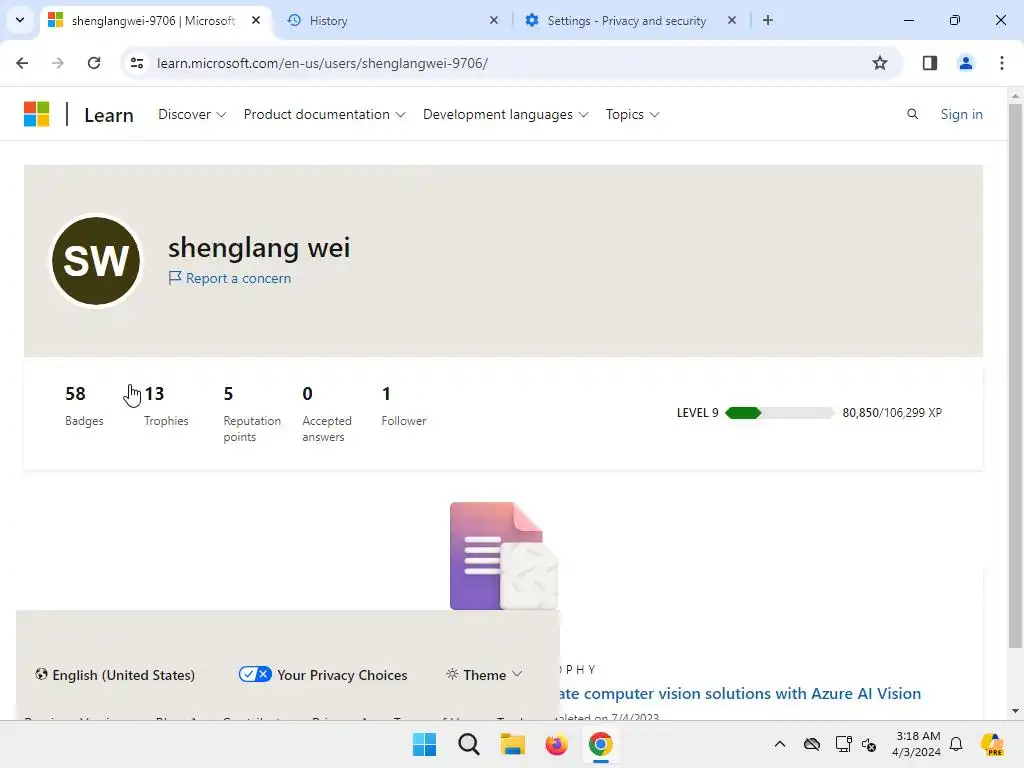The width and height of the screenshot is (1024, 768).
Task: Switch to the History tab
Action: click(x=385, y=20)
